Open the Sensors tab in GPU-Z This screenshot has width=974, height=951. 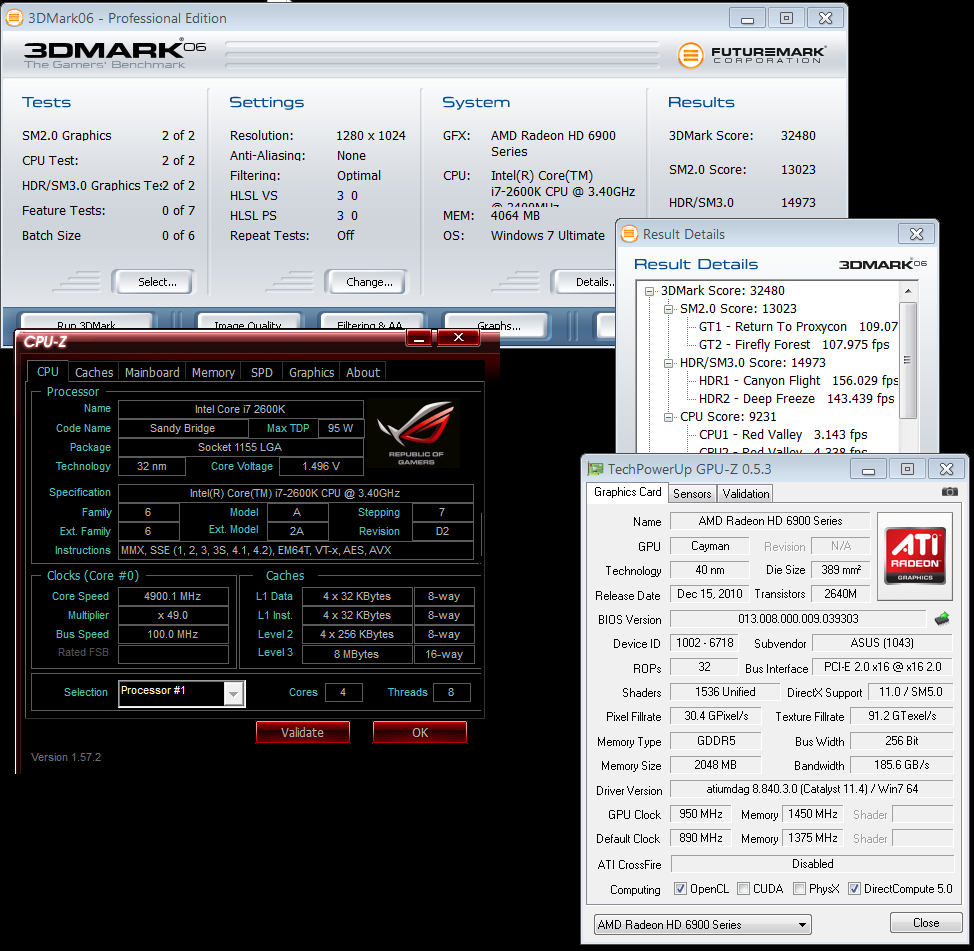692,493
